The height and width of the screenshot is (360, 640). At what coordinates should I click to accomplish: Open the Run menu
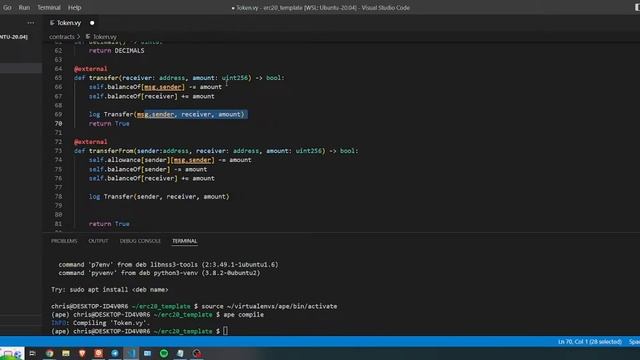[24, 7]
